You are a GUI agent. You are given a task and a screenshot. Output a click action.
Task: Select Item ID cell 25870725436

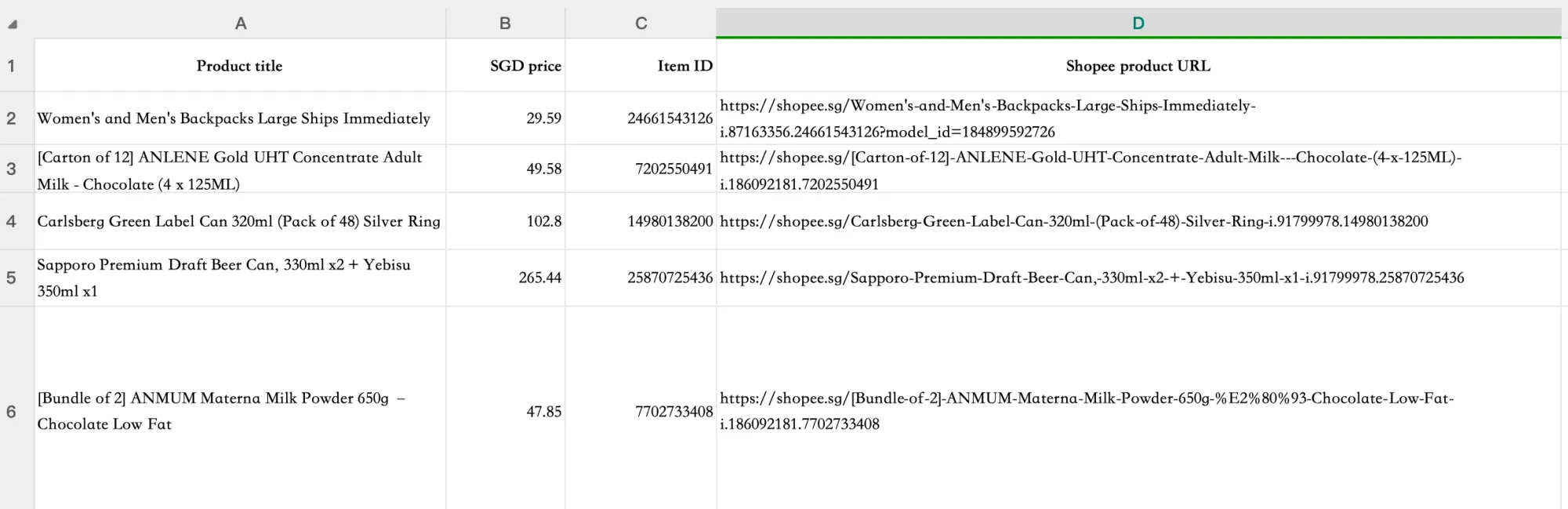click(641, 278)
